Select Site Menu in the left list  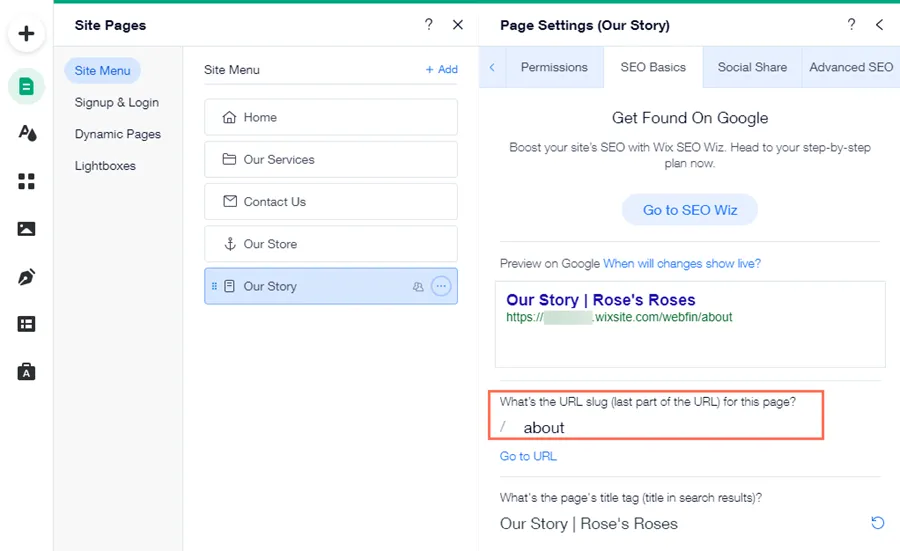(102, 71)
